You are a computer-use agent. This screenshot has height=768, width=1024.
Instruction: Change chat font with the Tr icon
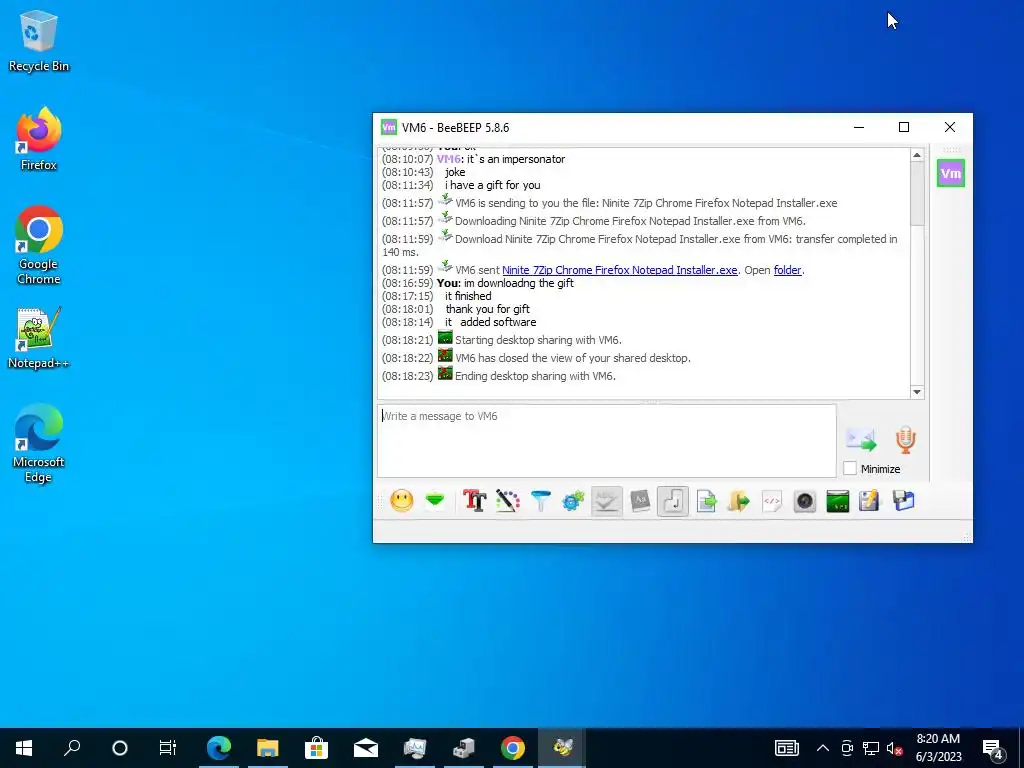(x=474, y=502)
